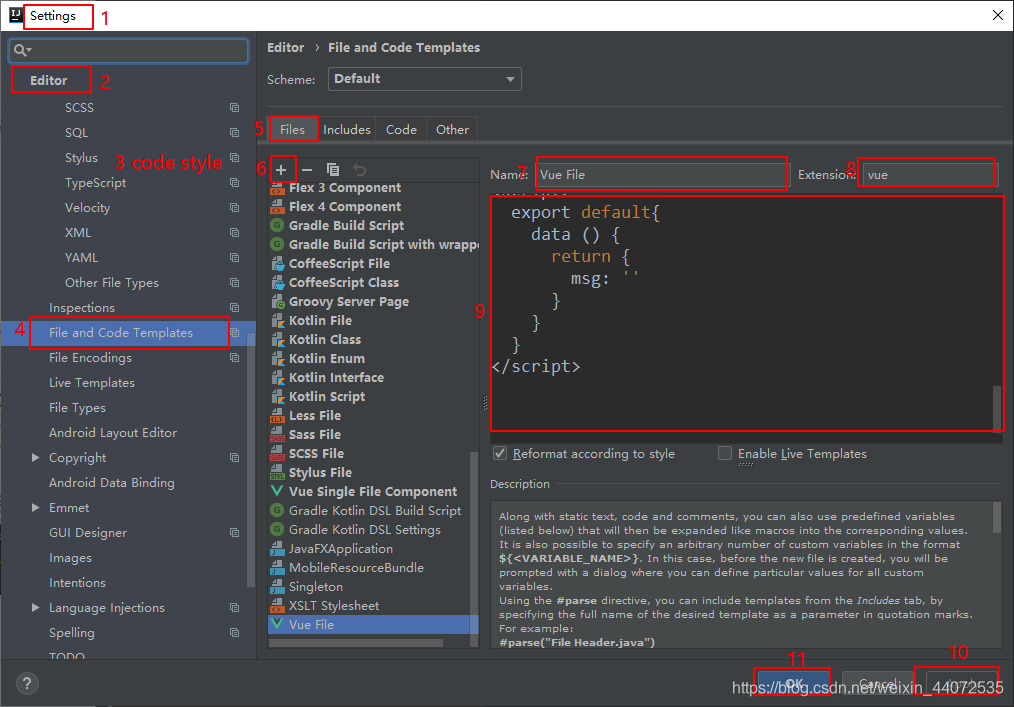Expand the Language Injections node

click(36, 608)
